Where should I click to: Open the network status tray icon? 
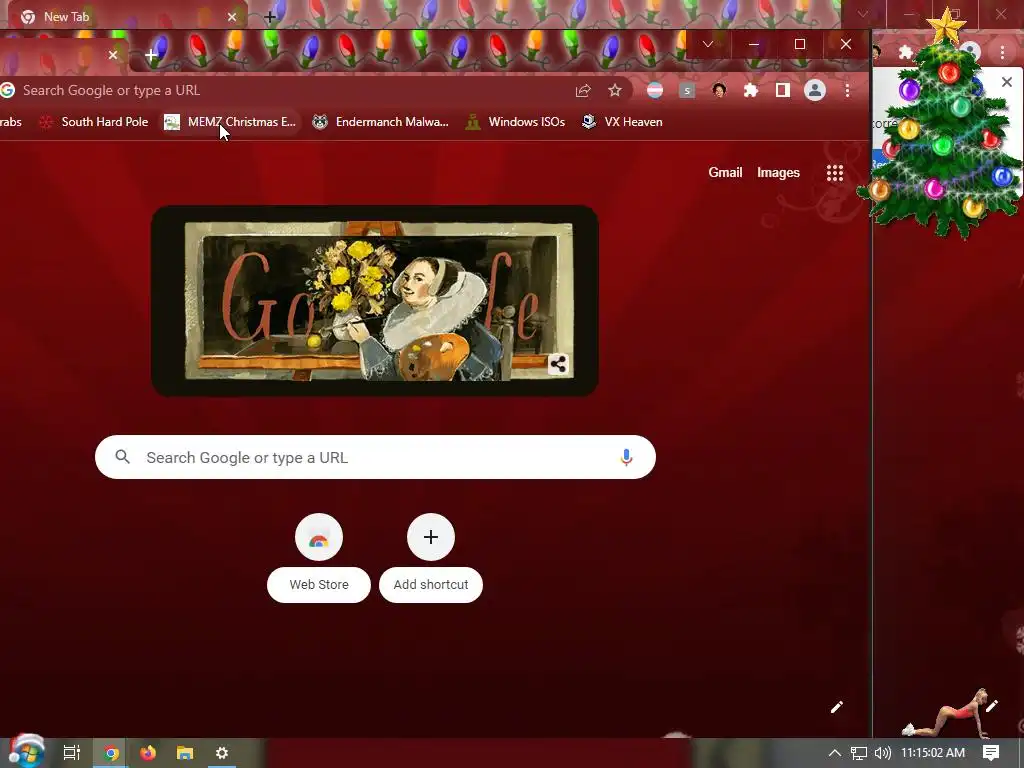859,753
